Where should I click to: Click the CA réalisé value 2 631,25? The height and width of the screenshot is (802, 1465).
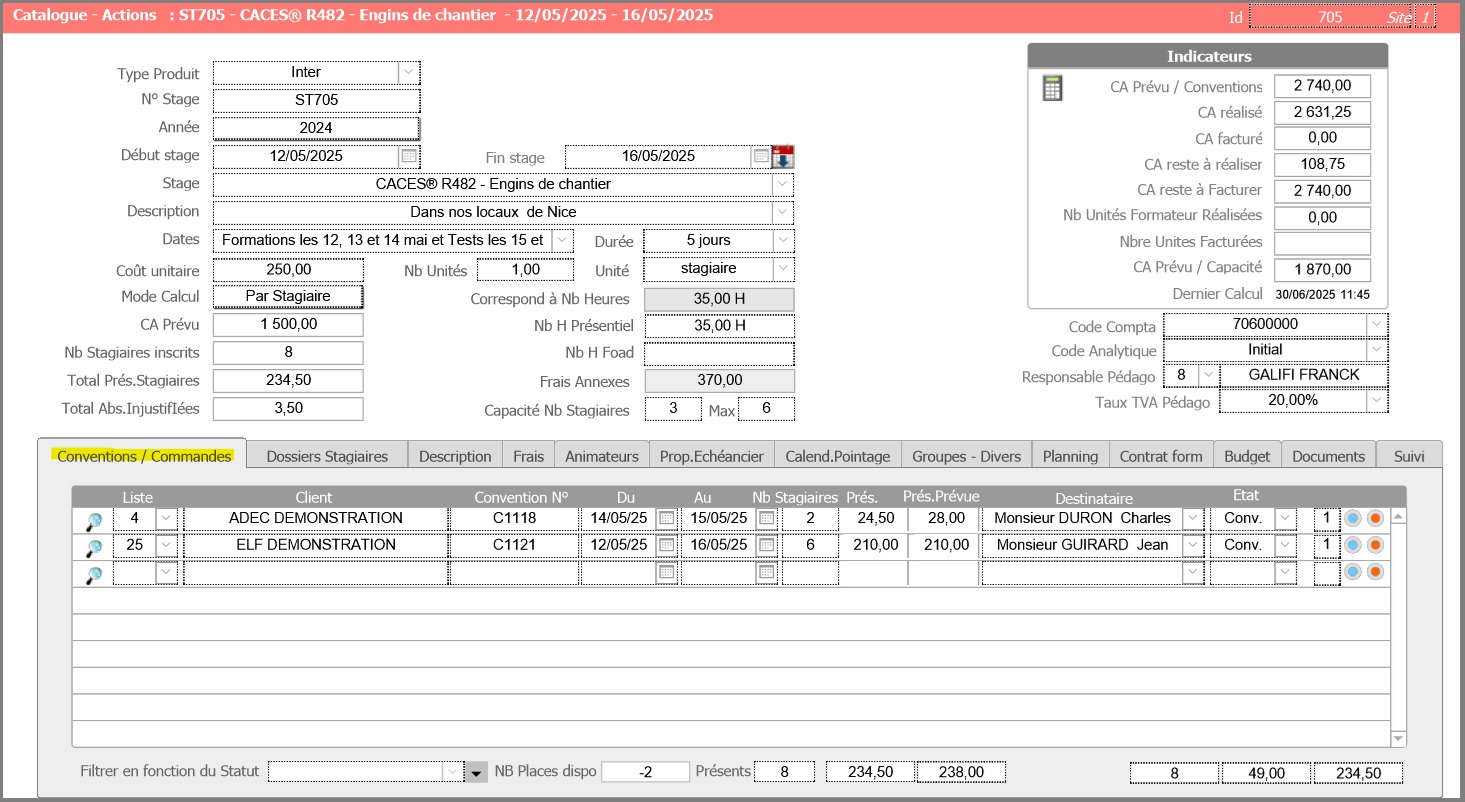(1322, 113)
